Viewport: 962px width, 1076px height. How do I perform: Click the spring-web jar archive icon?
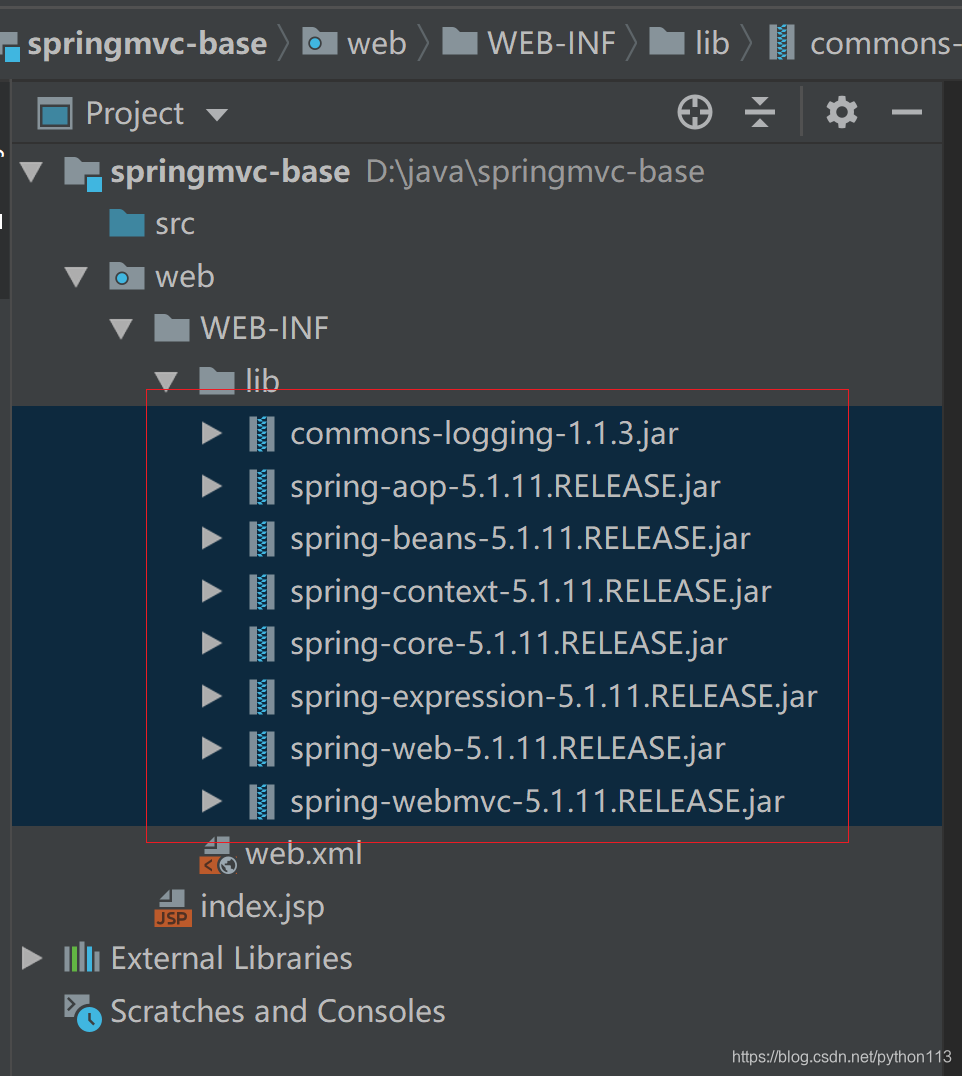click(x=261, y=749)
